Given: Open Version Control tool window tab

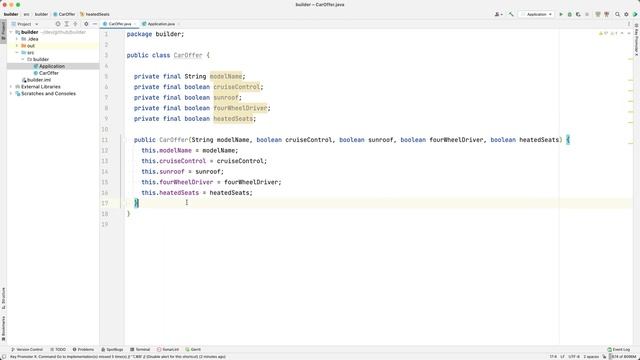Looking at the screenshot, I should pyautogui.click(x=27, y=350).
